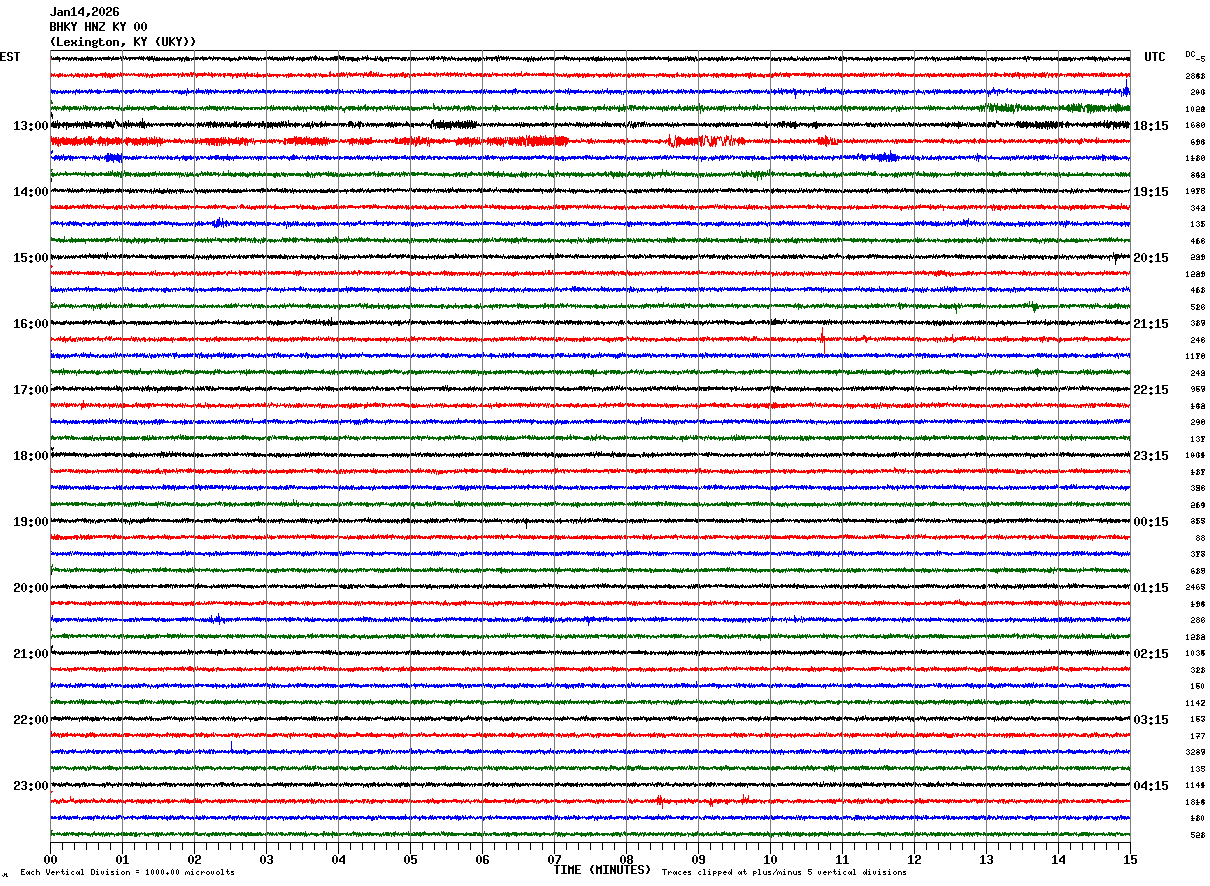
Task: Click the 'Each Vertical Division = 1000.00 microvolts' note
Action: tap(127, 873)
